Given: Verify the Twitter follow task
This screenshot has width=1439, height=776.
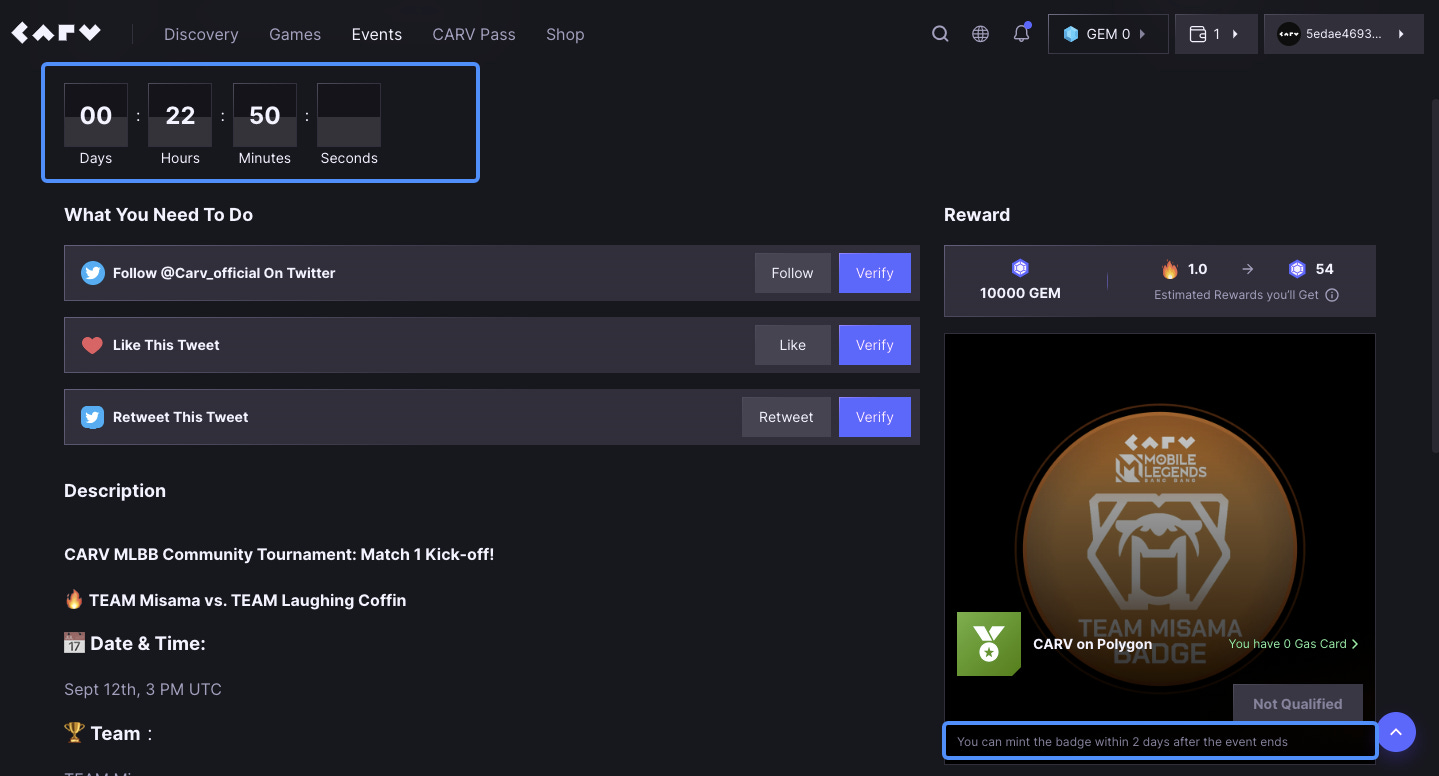Looking at the screenshot, I should point(875,273).
